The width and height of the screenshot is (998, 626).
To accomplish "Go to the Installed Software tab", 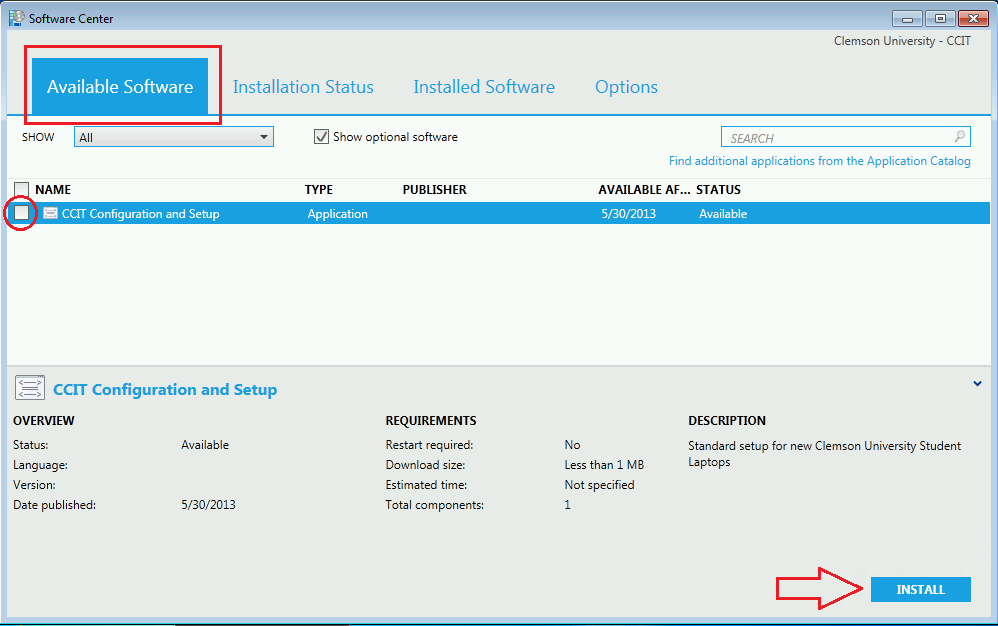I will [484, 87].
